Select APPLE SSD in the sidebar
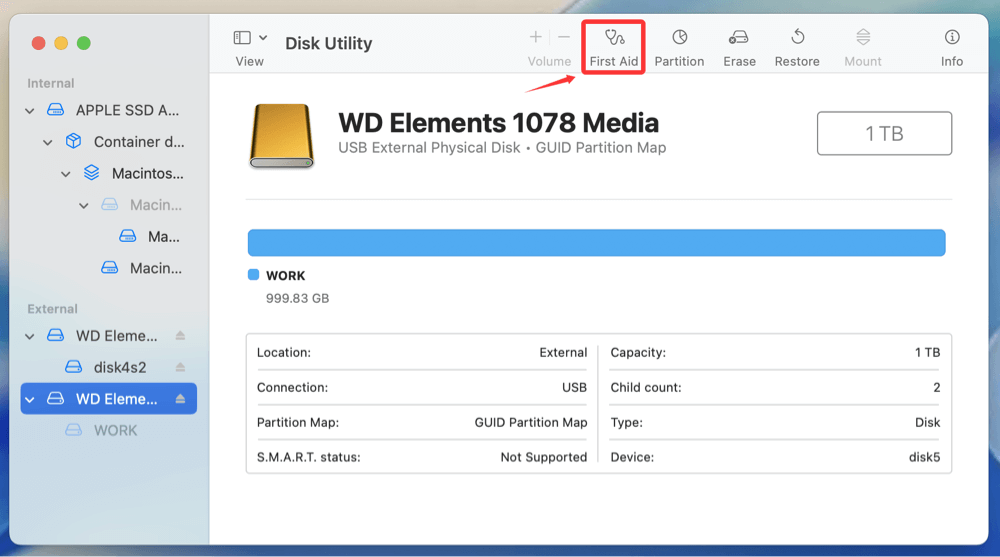1000x557 pixels. click(x=108, y=110)
